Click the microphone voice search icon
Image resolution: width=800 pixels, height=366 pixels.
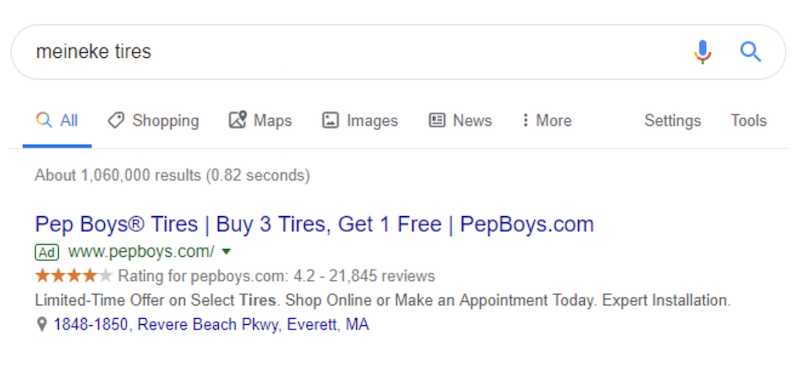703,52
